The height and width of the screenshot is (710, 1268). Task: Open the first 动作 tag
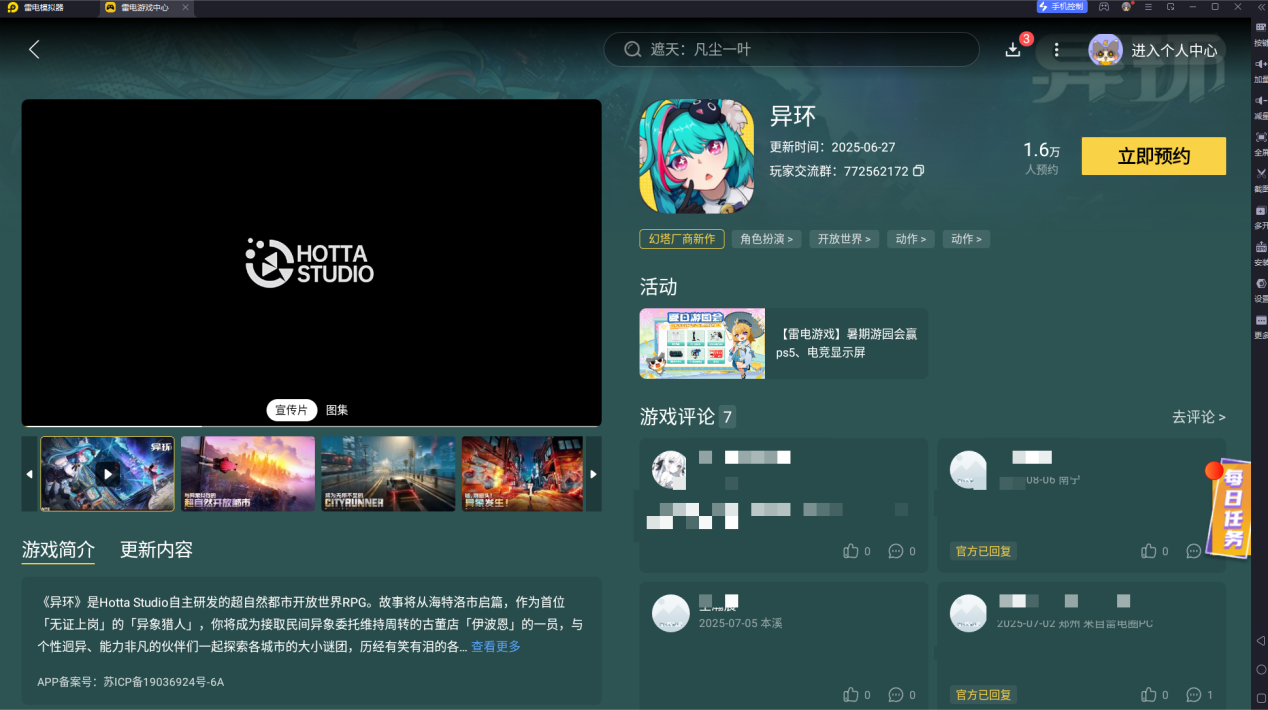910,239
